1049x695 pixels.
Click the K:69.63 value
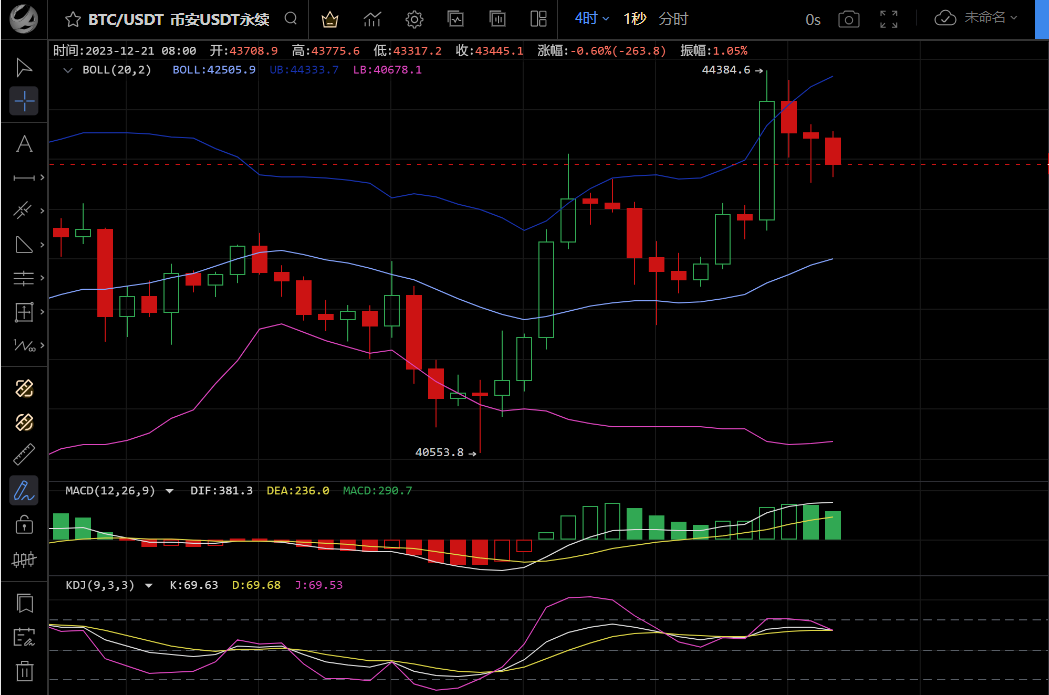pos(194,585)
